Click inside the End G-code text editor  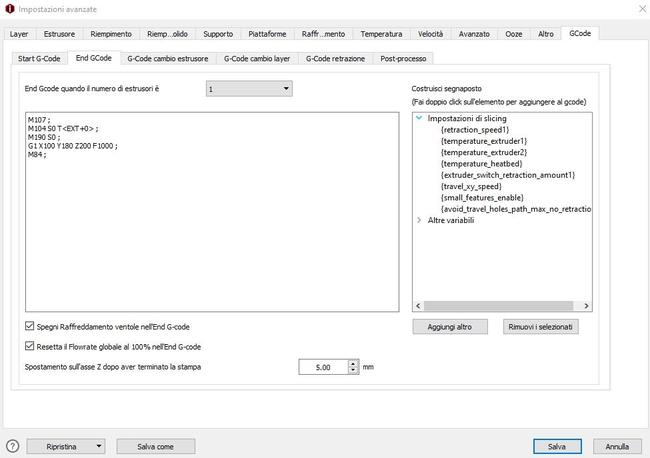tap(210, 230)
